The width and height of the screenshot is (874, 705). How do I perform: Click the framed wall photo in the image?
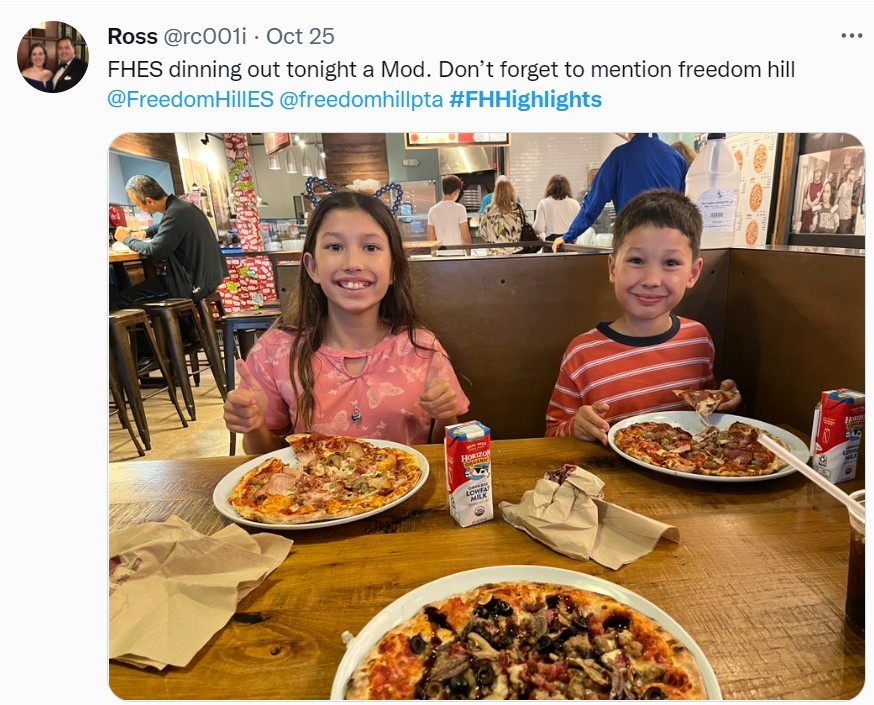tap(827, 191)
